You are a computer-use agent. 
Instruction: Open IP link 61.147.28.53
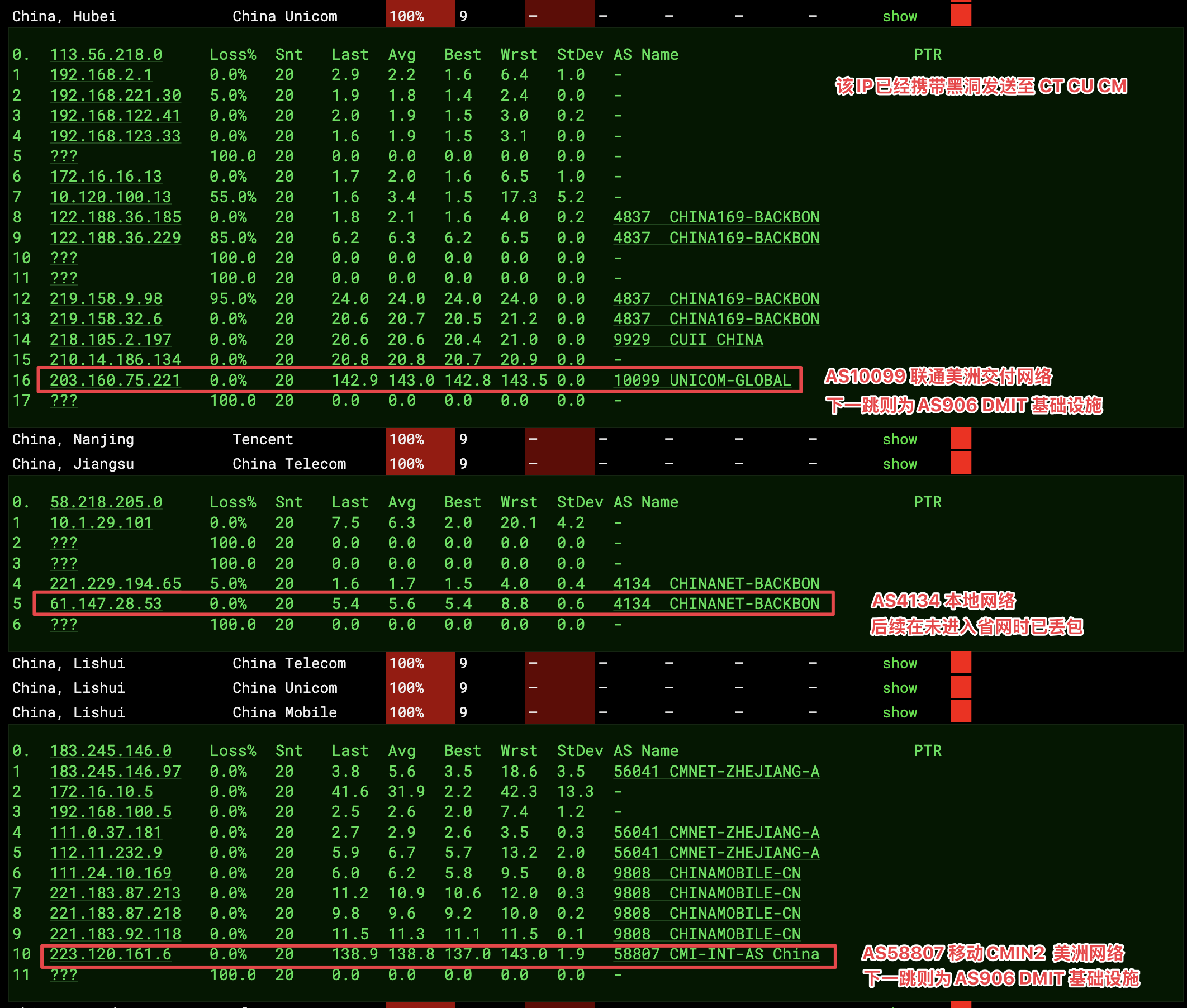point(106,603)
